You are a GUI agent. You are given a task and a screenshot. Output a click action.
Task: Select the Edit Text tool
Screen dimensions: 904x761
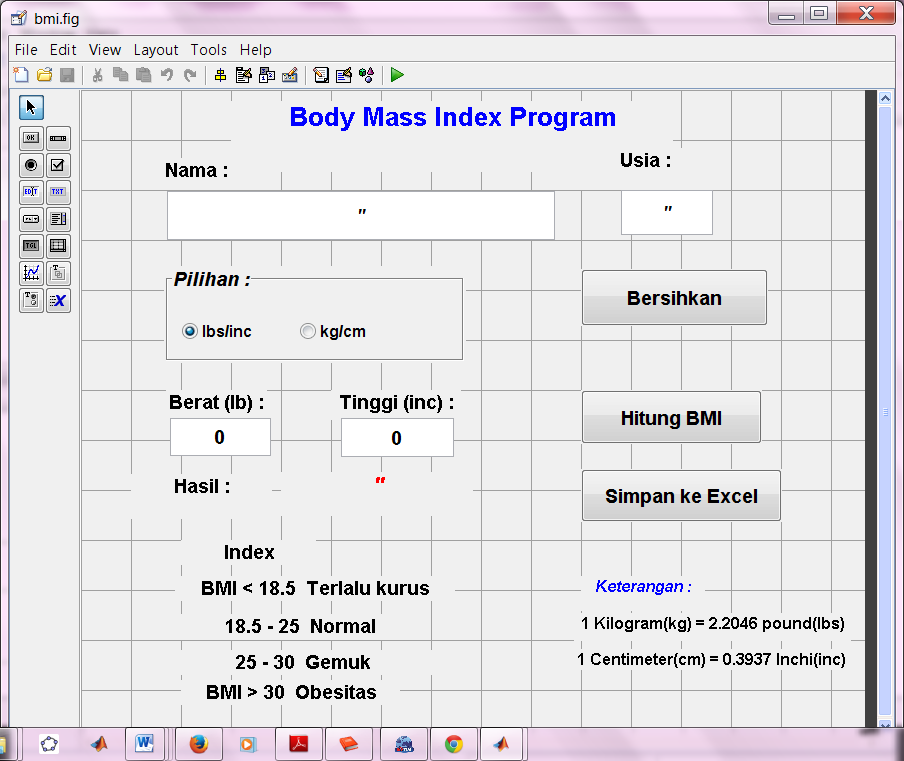pos(30,191)
